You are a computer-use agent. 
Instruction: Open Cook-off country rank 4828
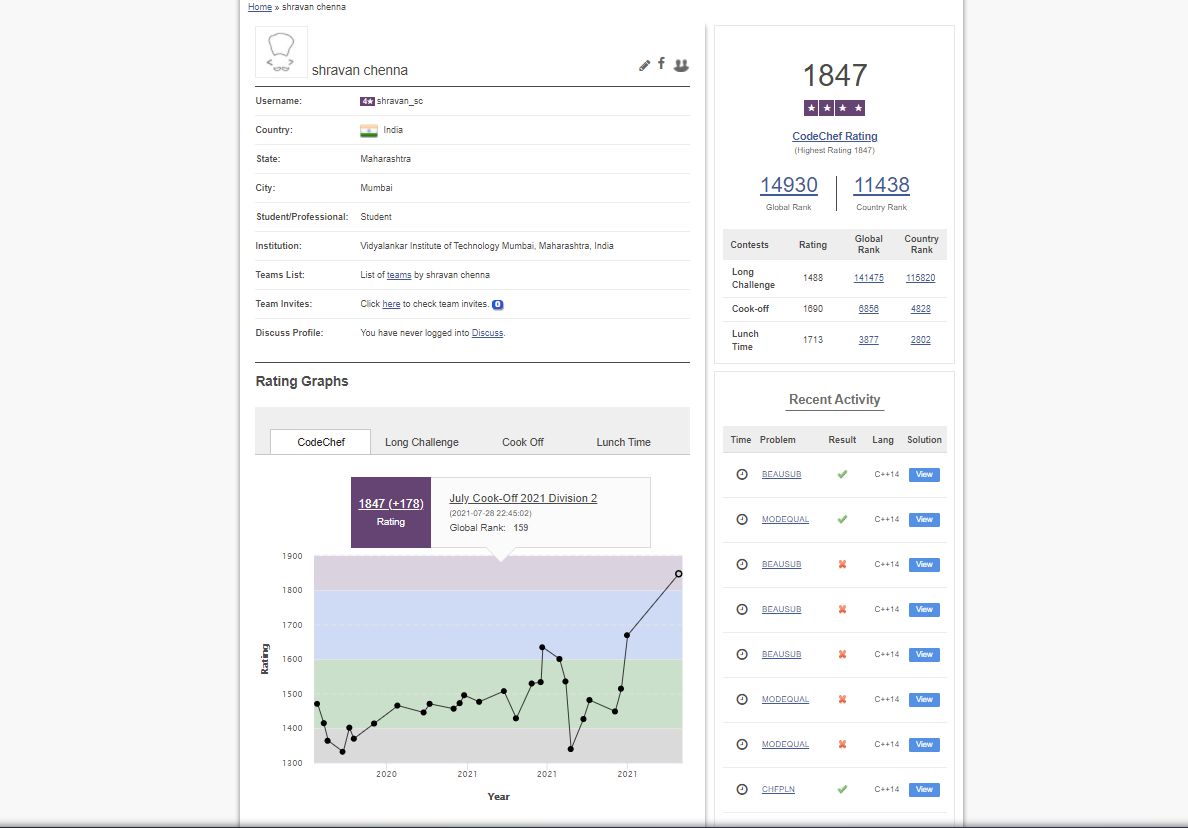921,309
